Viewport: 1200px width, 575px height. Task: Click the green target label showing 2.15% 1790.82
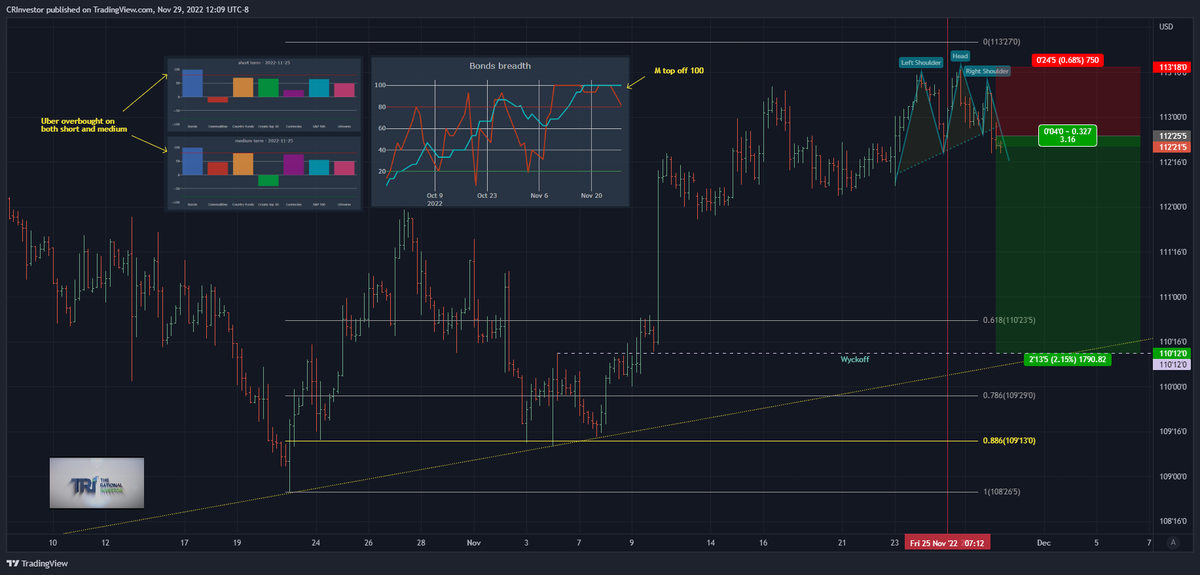point(1069,358)
